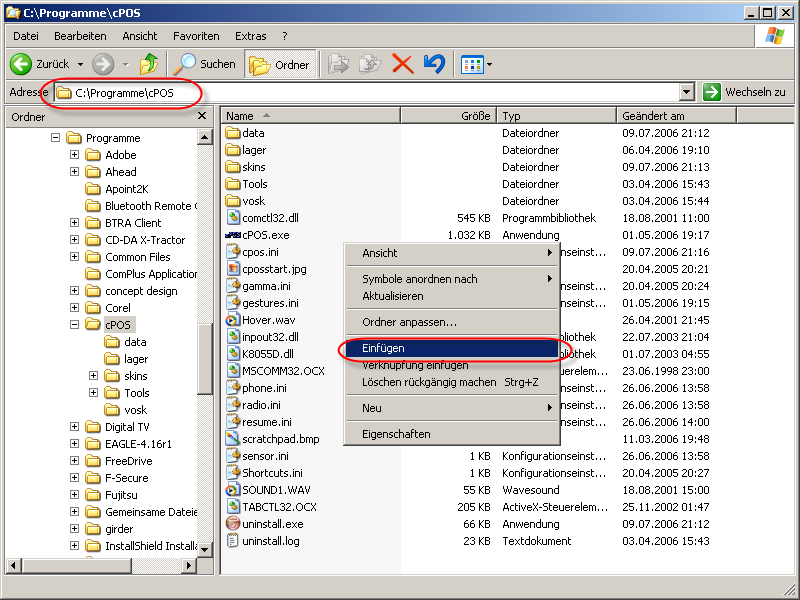Open the address bar dropdown arrow
Screen dimensions: 800x600
pyautogui.click(x=687, y=92)
